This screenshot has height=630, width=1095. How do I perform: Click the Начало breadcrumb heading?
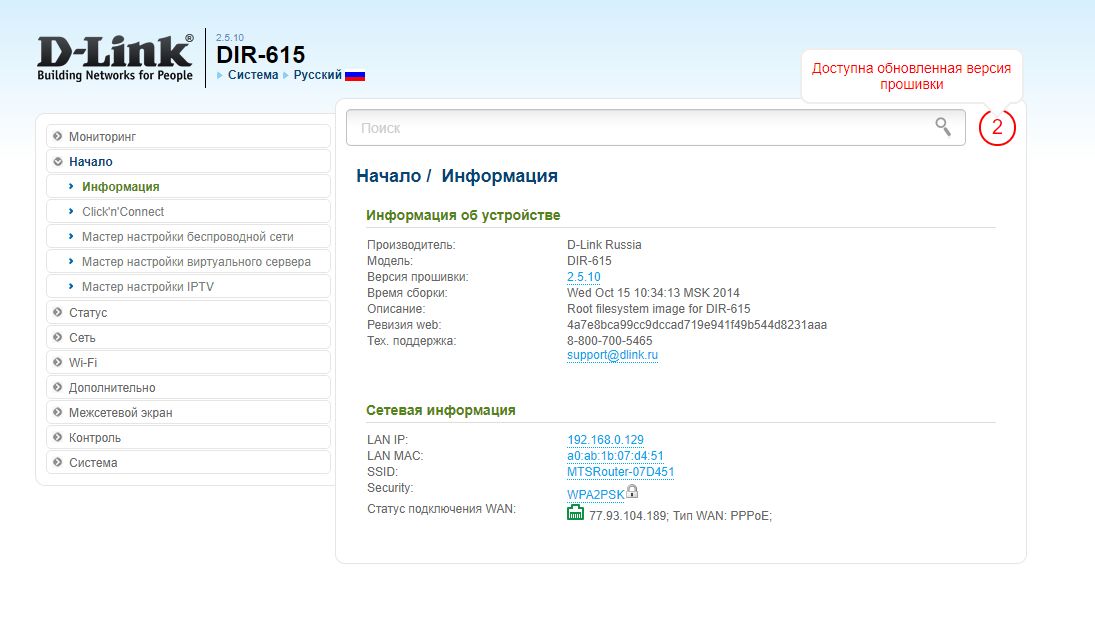coord(388,176)
